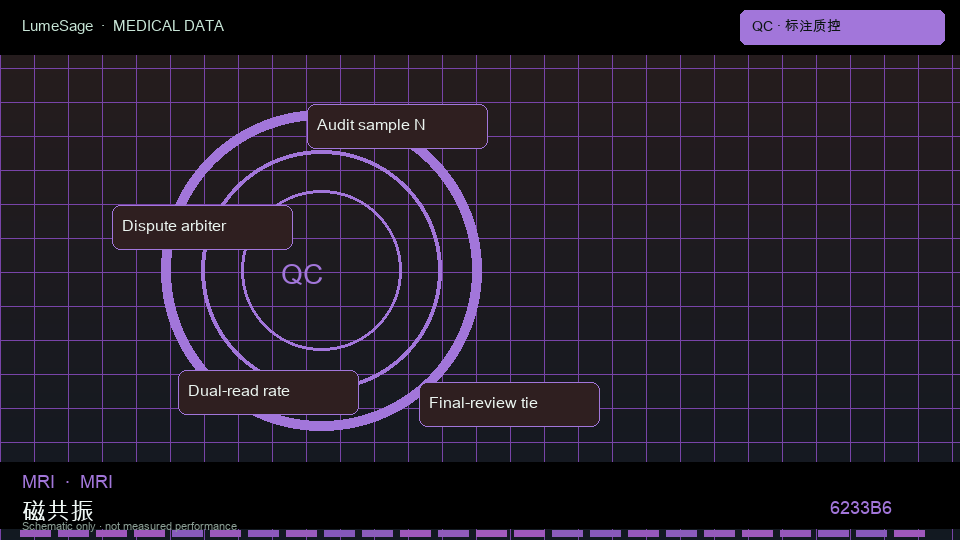The height and width of the screenshot is (540, 960).
Task: Select the Audit sample N label
Action: pyautogui.click(x=397, y=126)
